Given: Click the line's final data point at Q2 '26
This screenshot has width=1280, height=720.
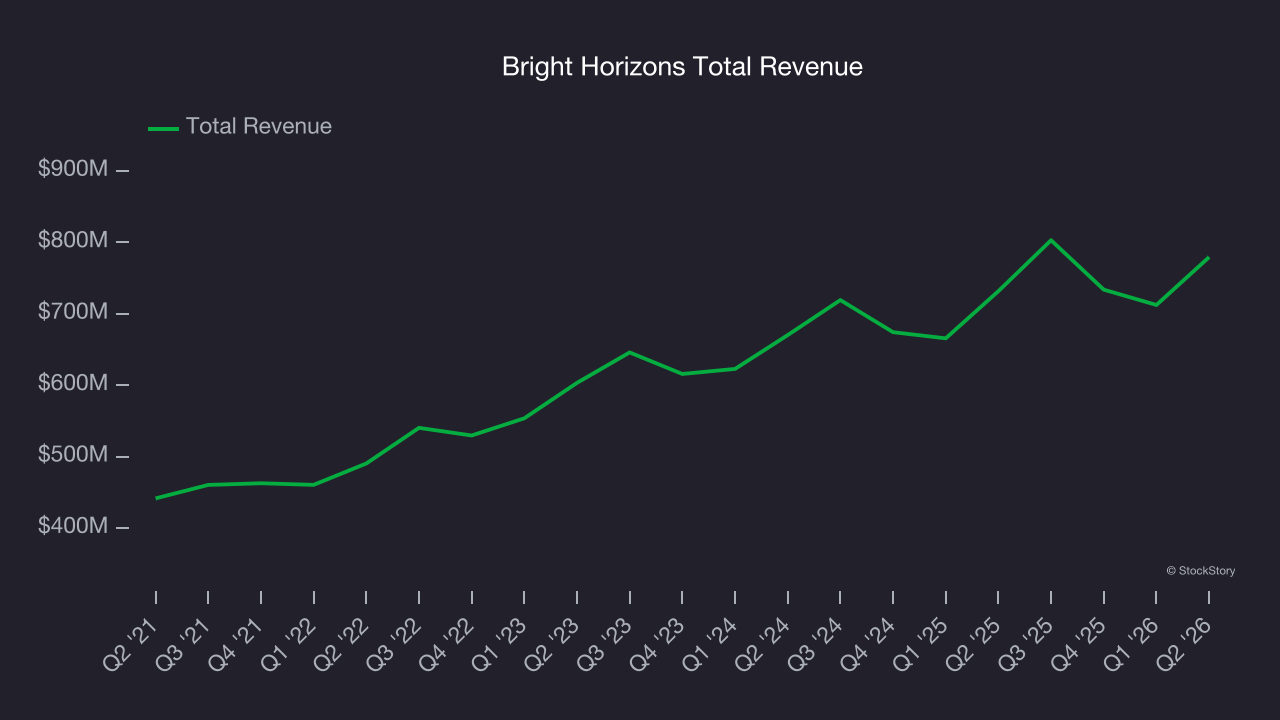Looking at the screenshot, I should 1208,258.
